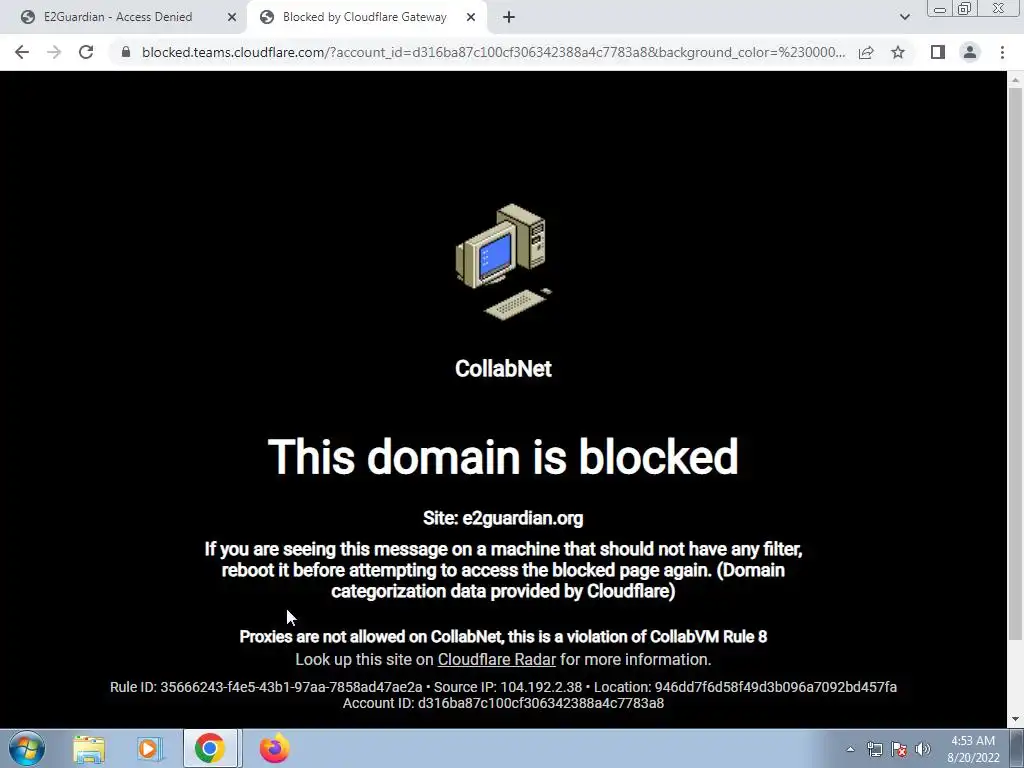Bookmark this page with the star icon
Screen dimensions: 1024x768
(x=898, y=52)
